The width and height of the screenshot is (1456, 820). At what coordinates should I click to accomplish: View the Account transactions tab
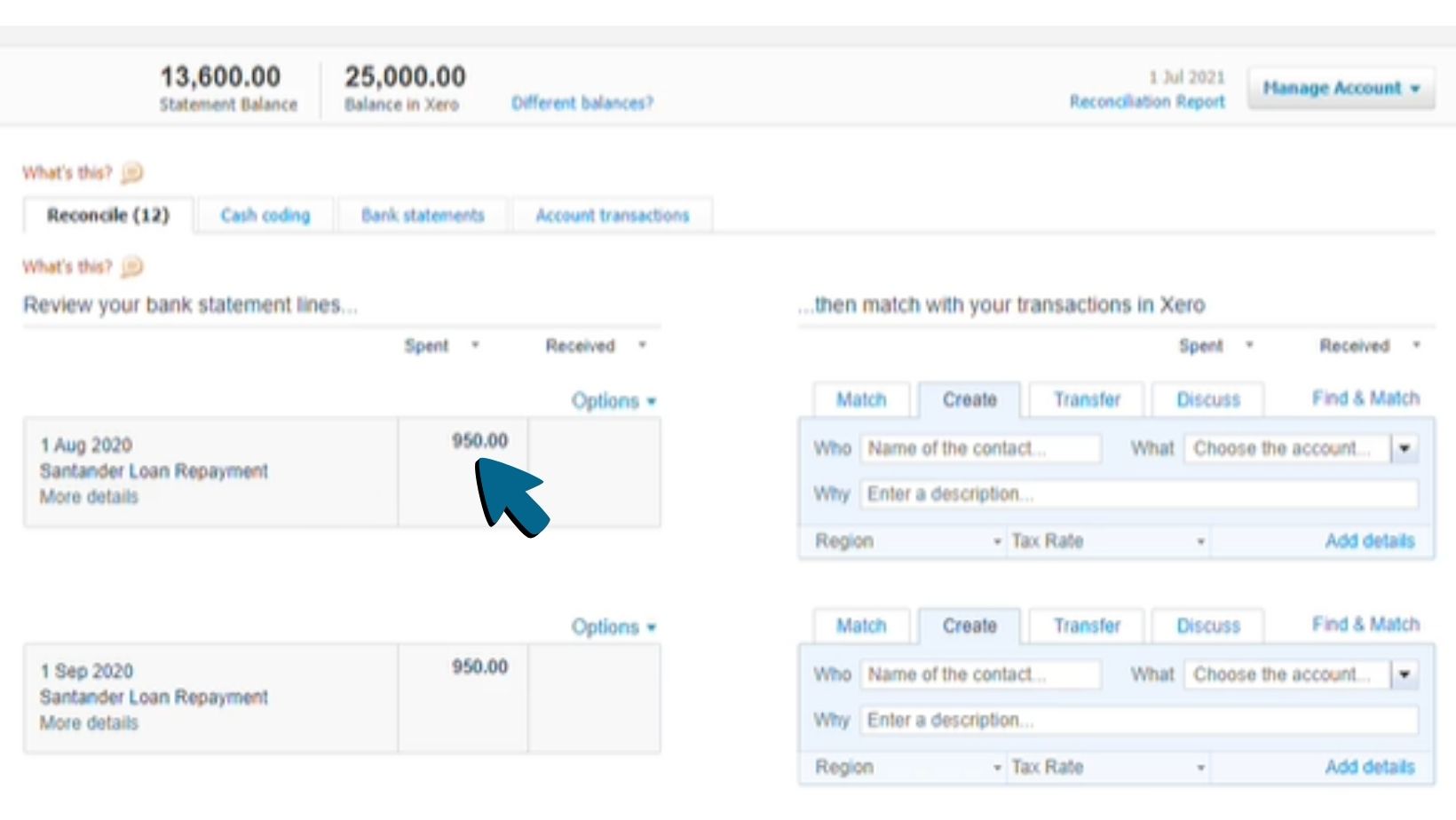613,214
